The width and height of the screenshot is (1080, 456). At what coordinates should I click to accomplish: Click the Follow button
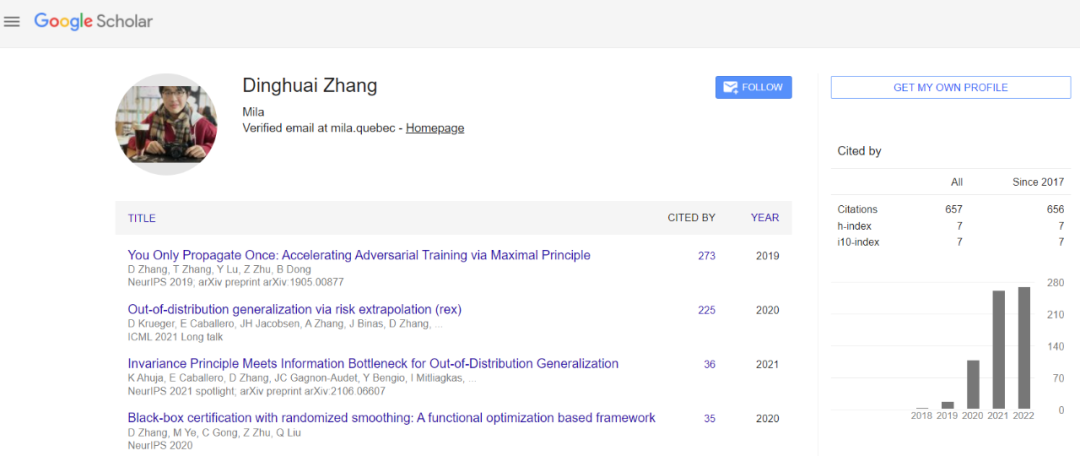click(753, 87)
